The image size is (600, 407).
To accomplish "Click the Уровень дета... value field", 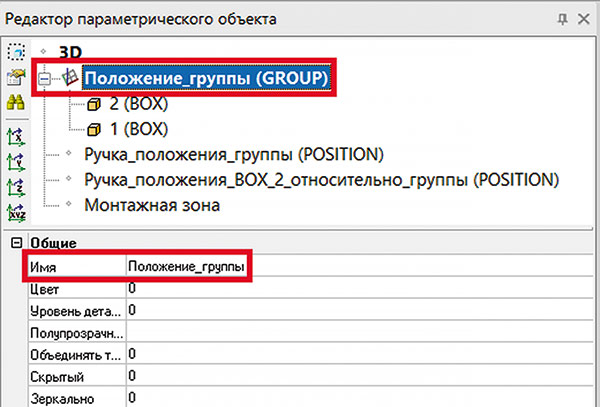I will (x=360, y=309).
